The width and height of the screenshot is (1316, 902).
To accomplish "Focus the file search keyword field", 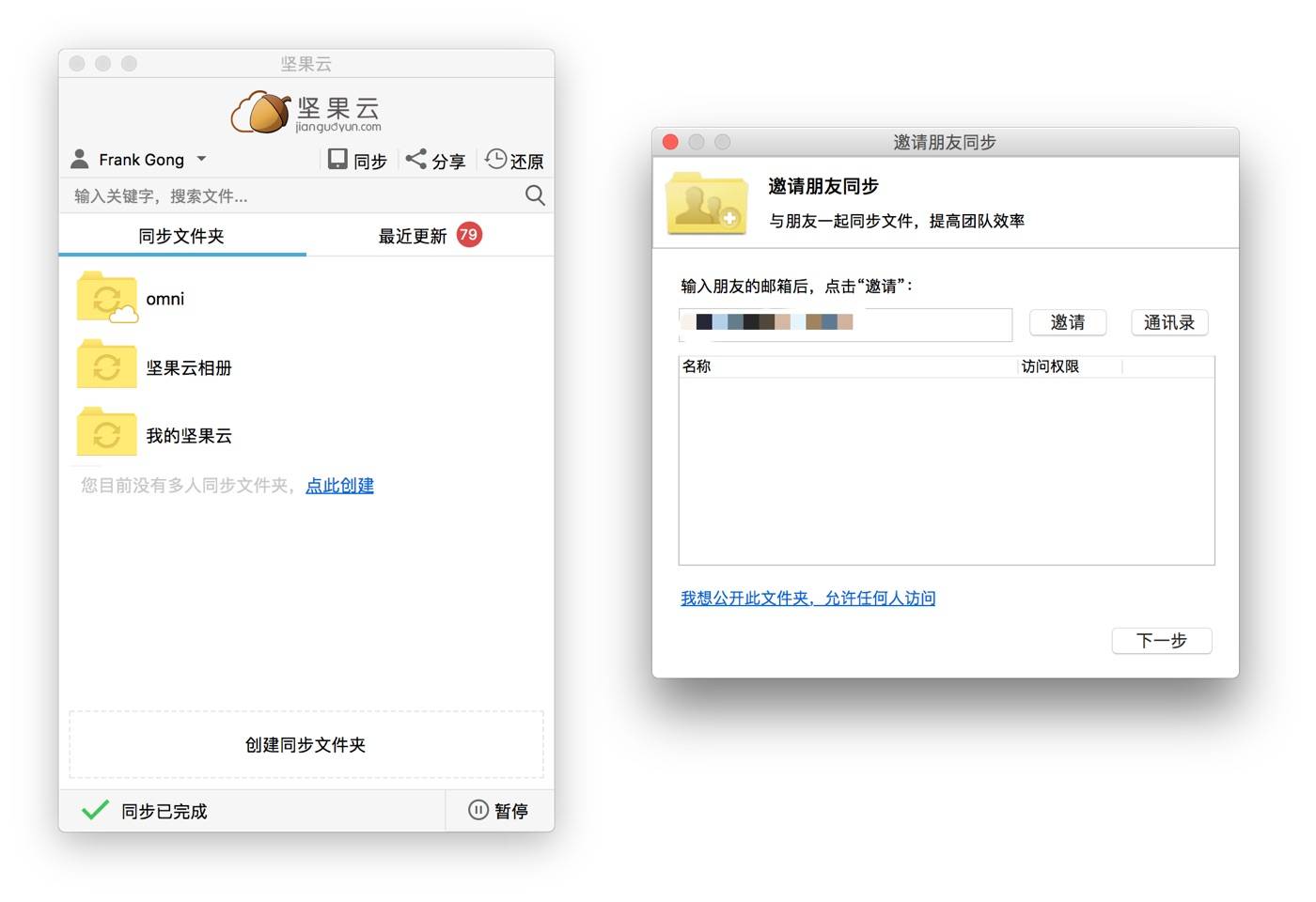I will [291, 195].
